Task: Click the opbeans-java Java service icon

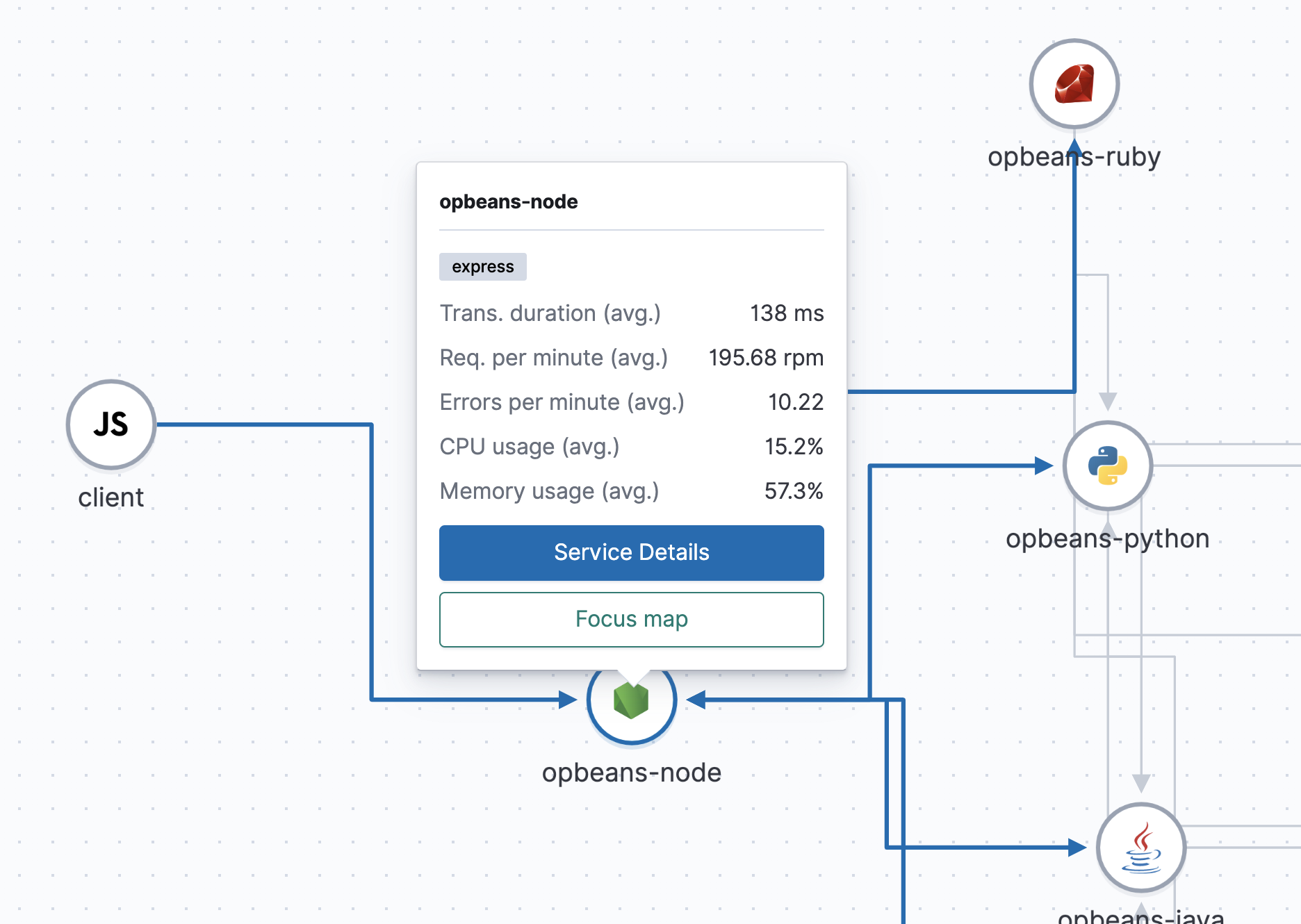Action: coord(1141,848)
